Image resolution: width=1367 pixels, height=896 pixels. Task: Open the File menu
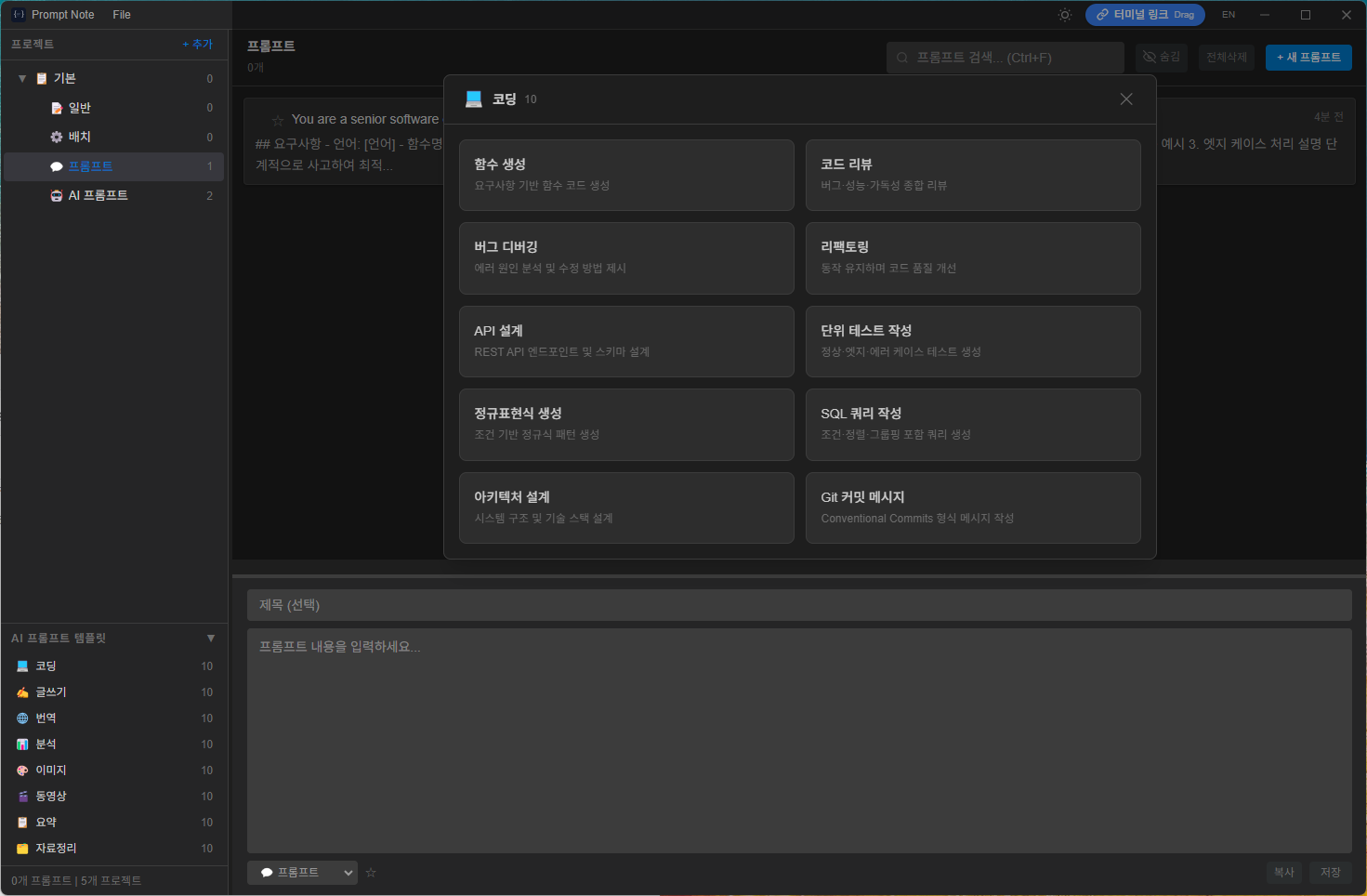[122, 14]
